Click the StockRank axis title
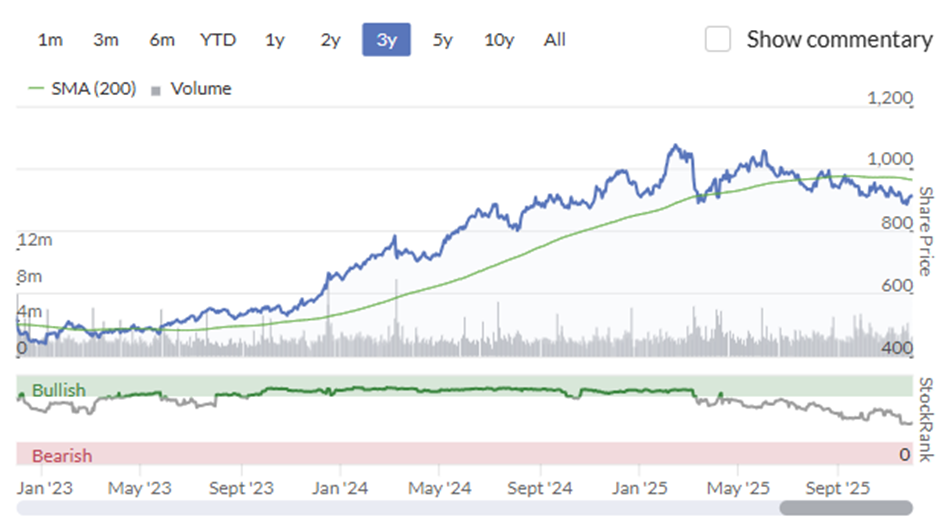This screenshot has height=517, width=940. pos(926,420)
